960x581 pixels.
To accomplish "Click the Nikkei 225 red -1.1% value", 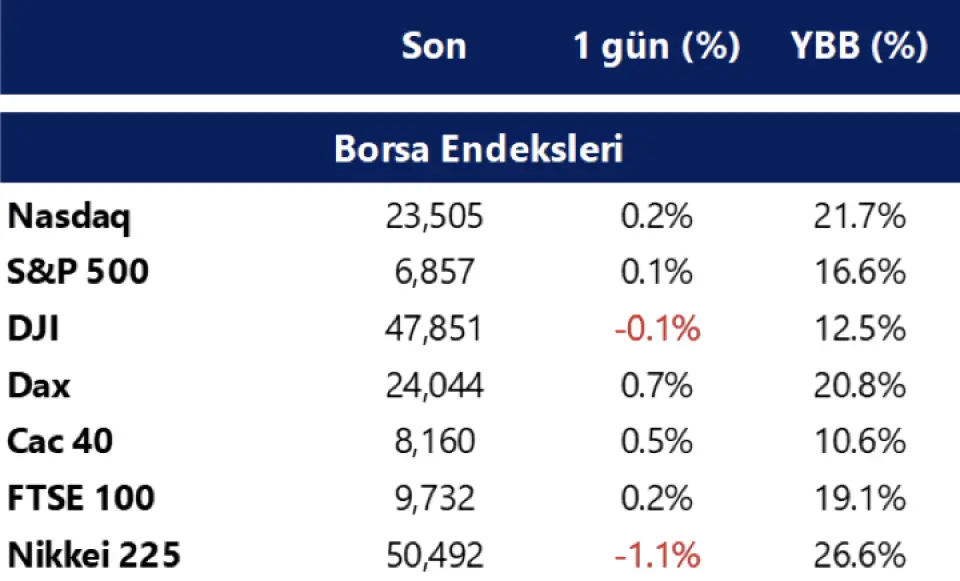I will coord(656,554).
